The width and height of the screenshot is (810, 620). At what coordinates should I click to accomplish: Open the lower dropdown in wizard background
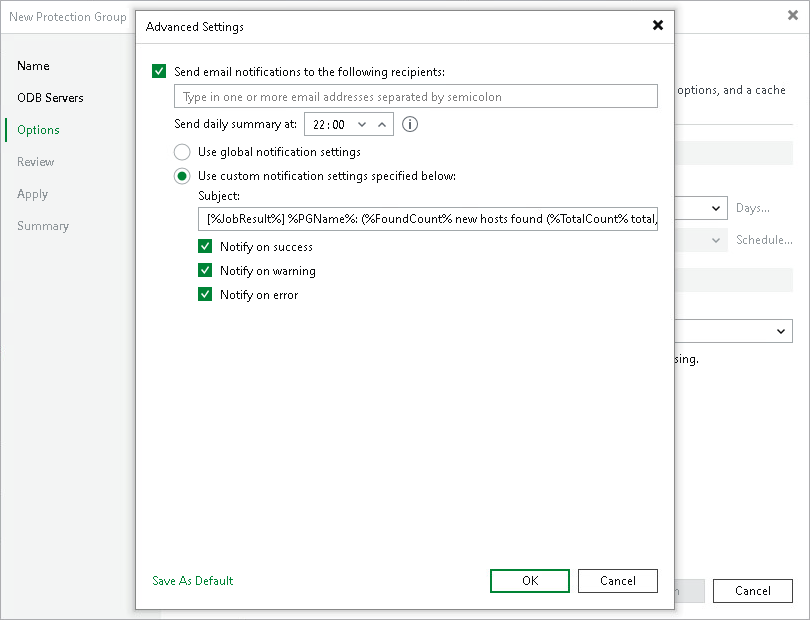pos(780,331)
